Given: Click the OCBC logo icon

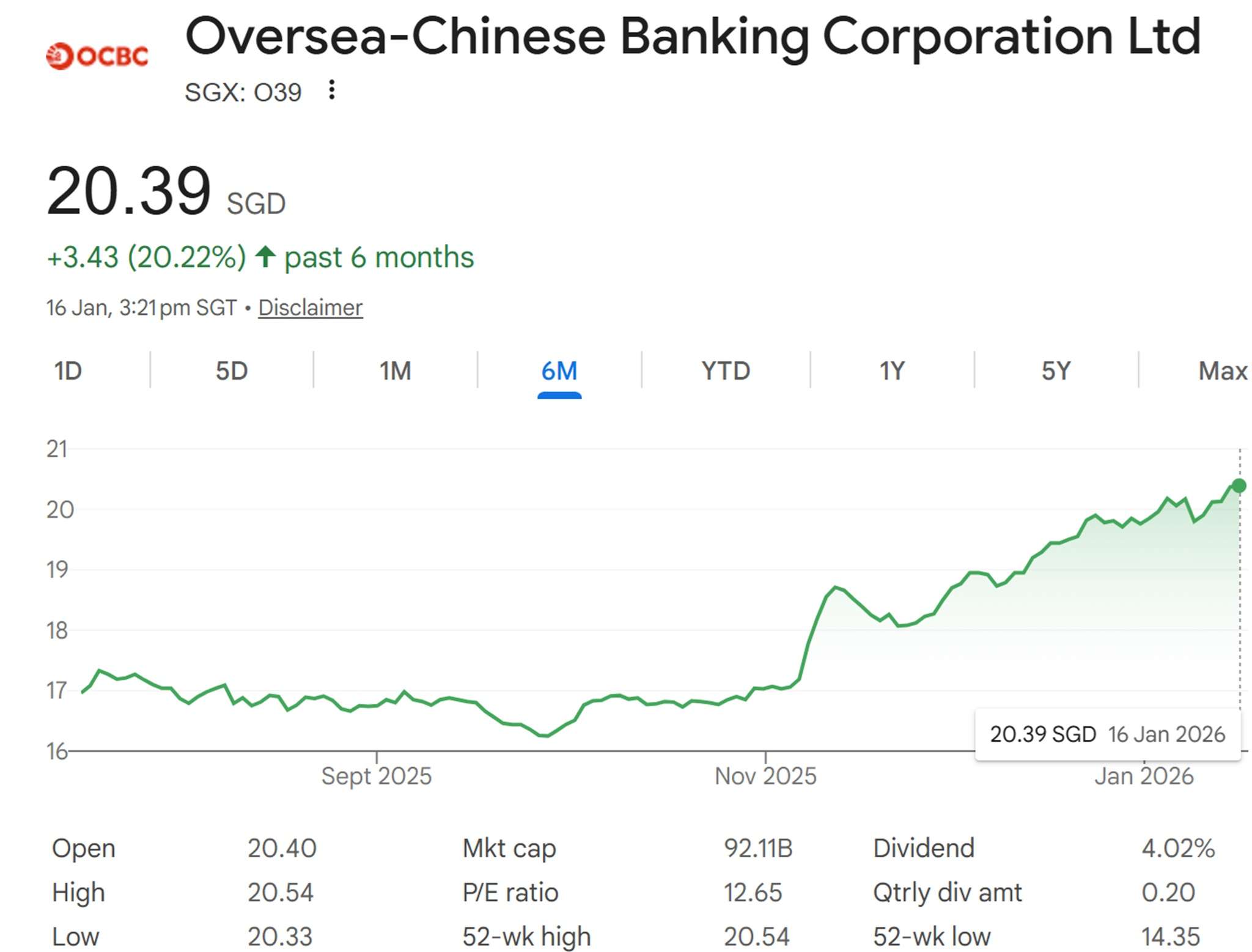Looking at the screenshot, I should (97, 56).
